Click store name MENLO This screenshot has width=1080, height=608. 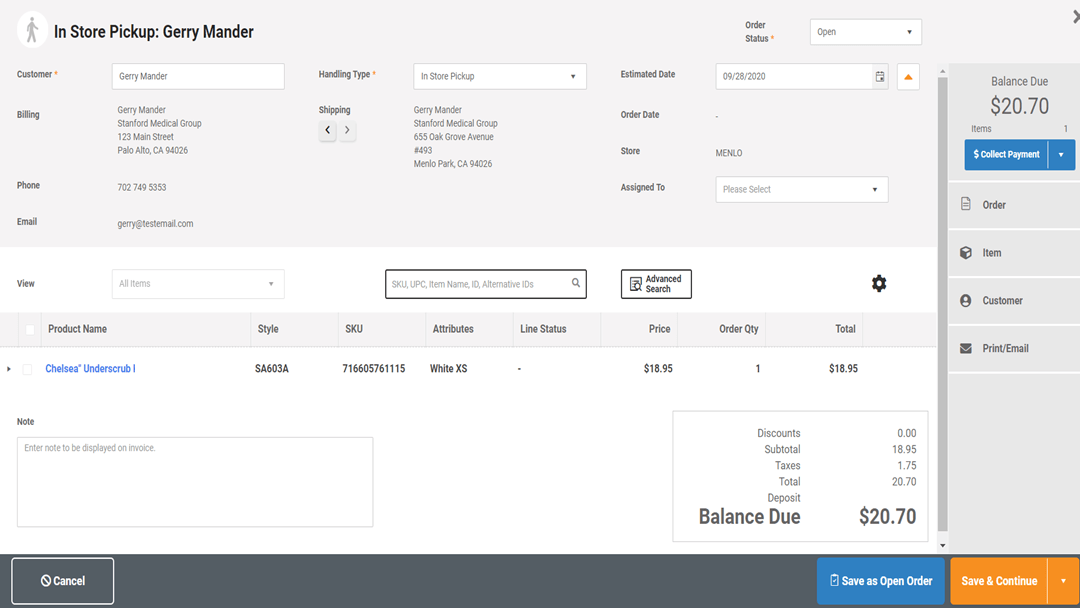tap(729, 153)
